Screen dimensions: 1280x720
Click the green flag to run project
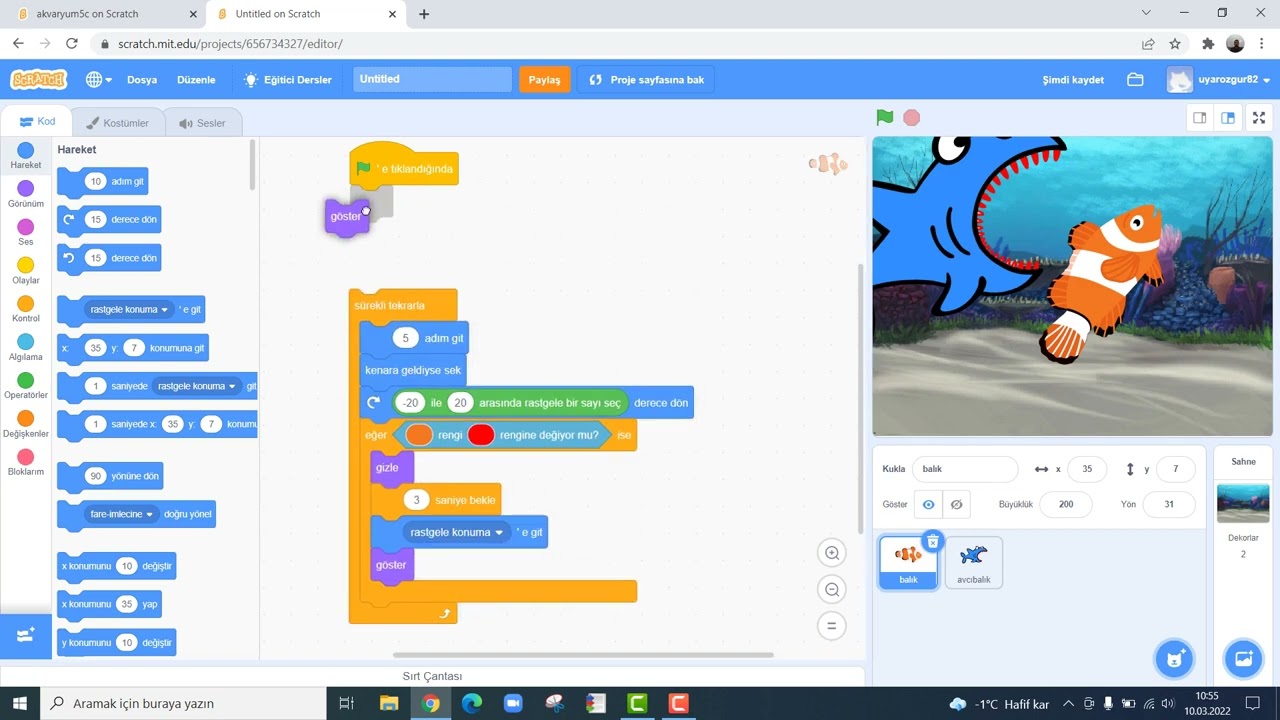click(885, 117)
